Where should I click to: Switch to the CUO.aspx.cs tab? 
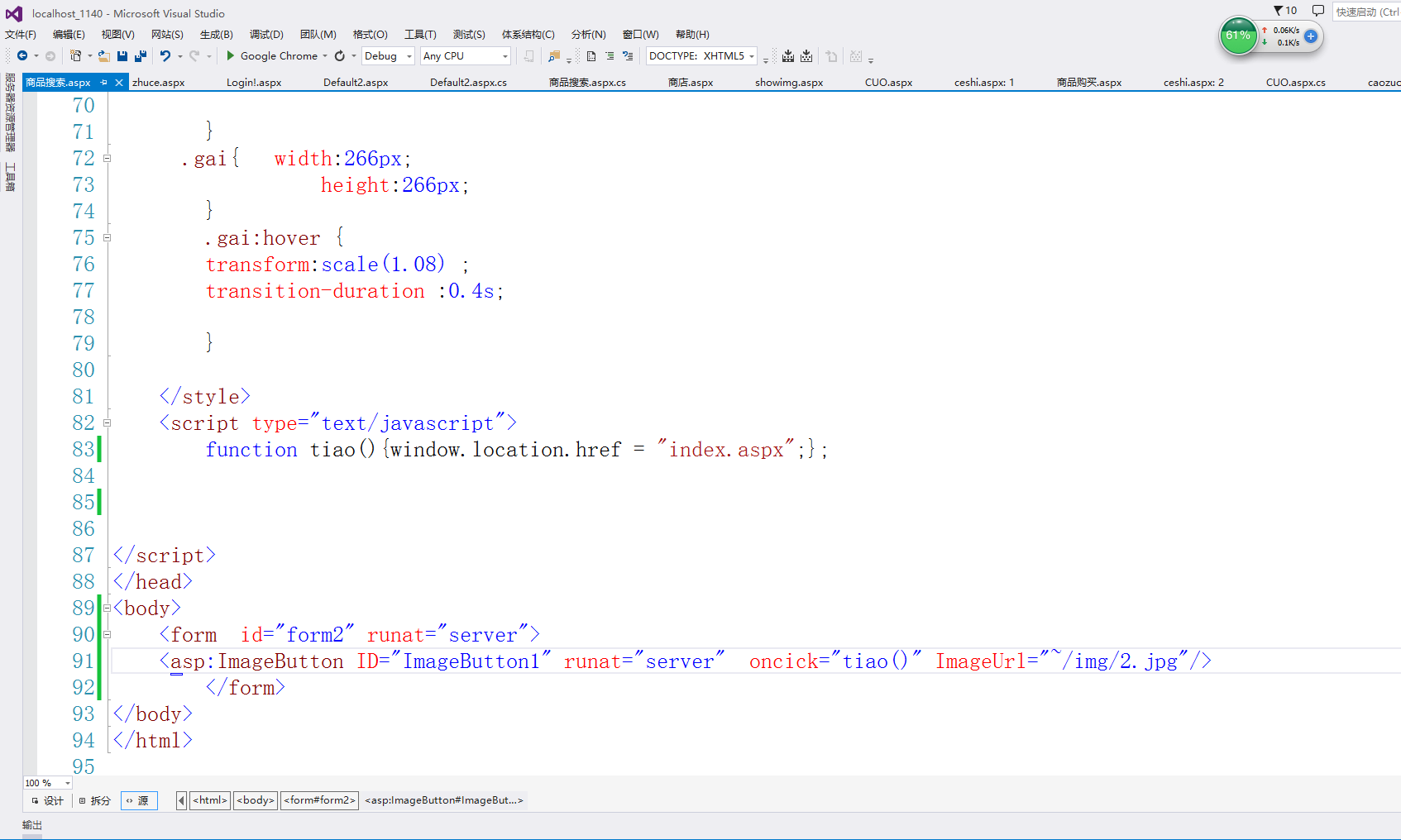pyautogui.click(x=1295, y=83)
